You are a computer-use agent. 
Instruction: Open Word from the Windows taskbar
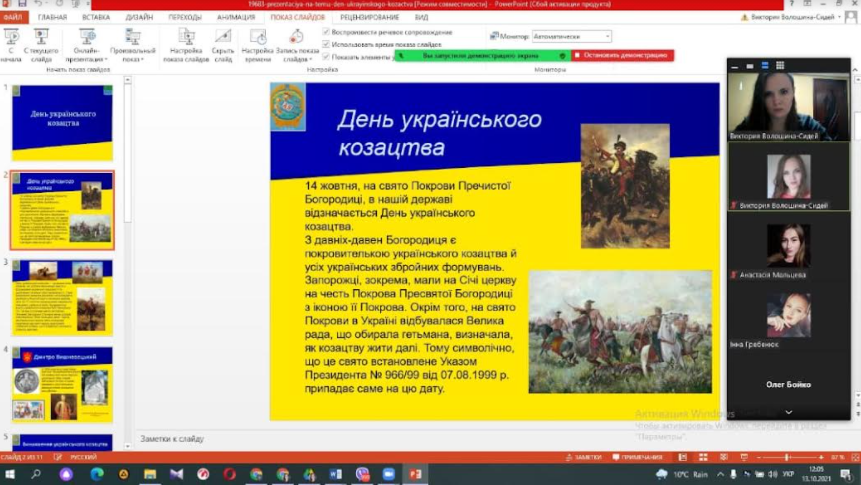pyautogui.click(x=336, y=474)
